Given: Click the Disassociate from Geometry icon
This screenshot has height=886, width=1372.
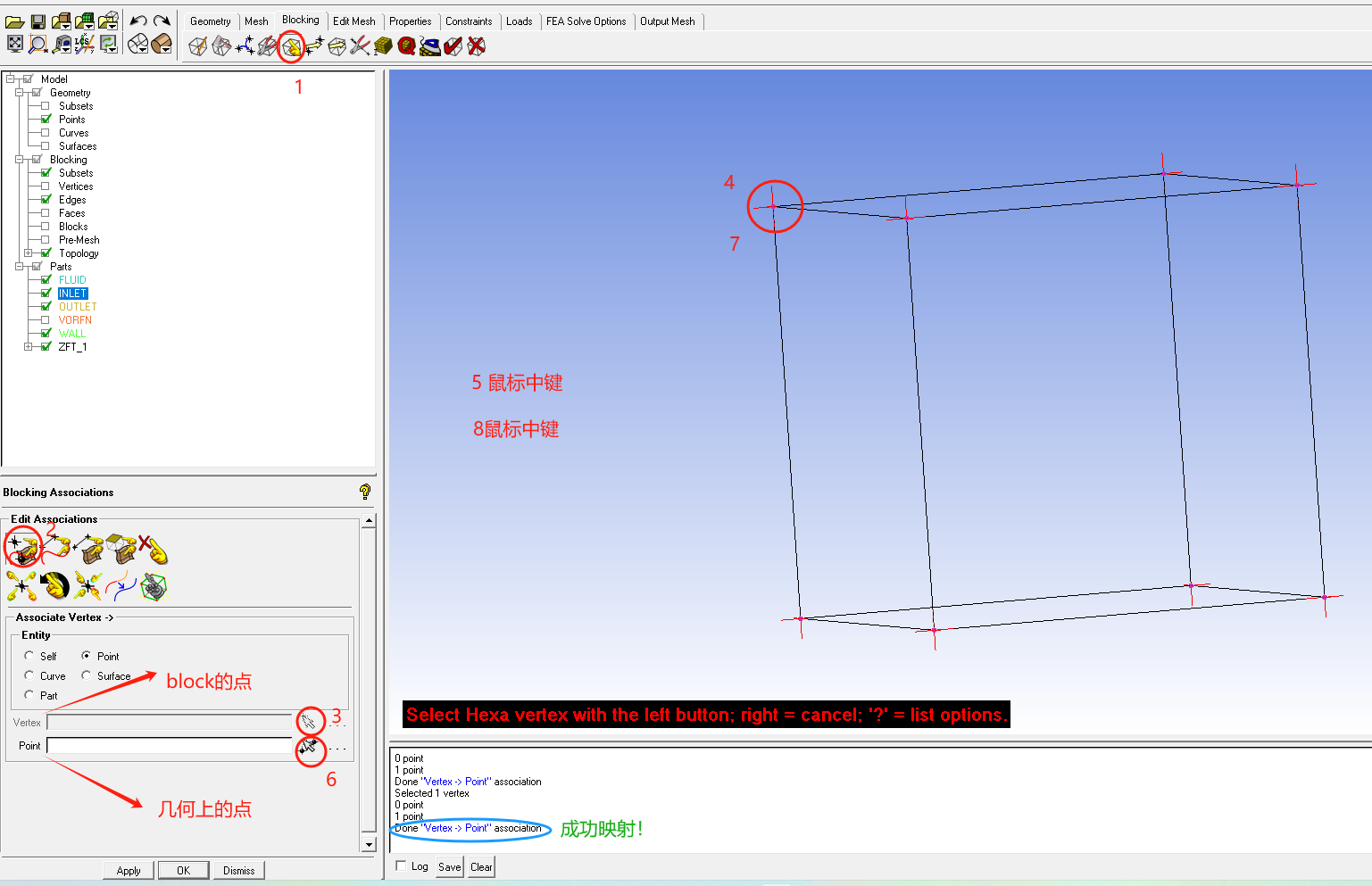Looking at the screenshot, I should click(153, 548).
